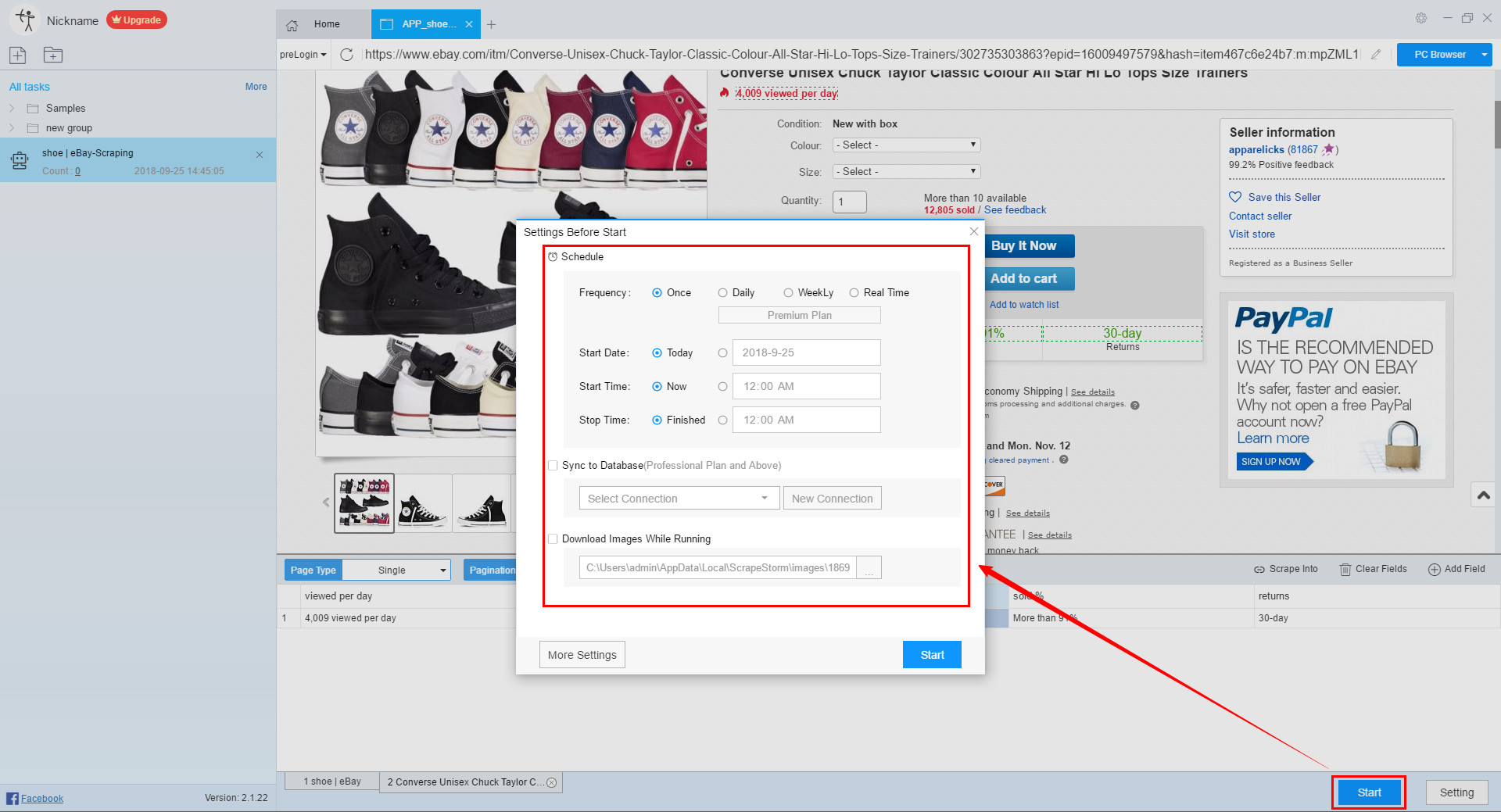Expand the new group folder
The width and height of the screenshot is (1501, 812).
click(x=12, y=127)
